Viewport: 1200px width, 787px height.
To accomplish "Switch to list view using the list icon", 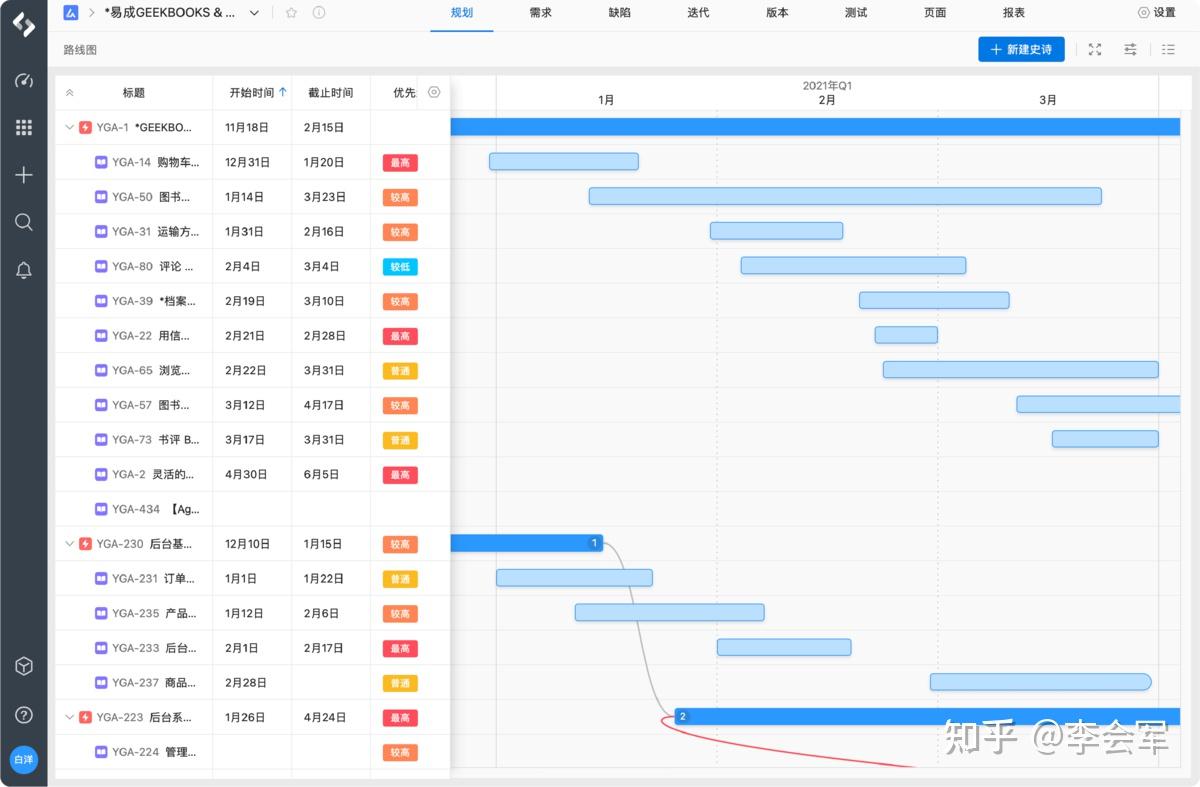I will click(1168, 48).
